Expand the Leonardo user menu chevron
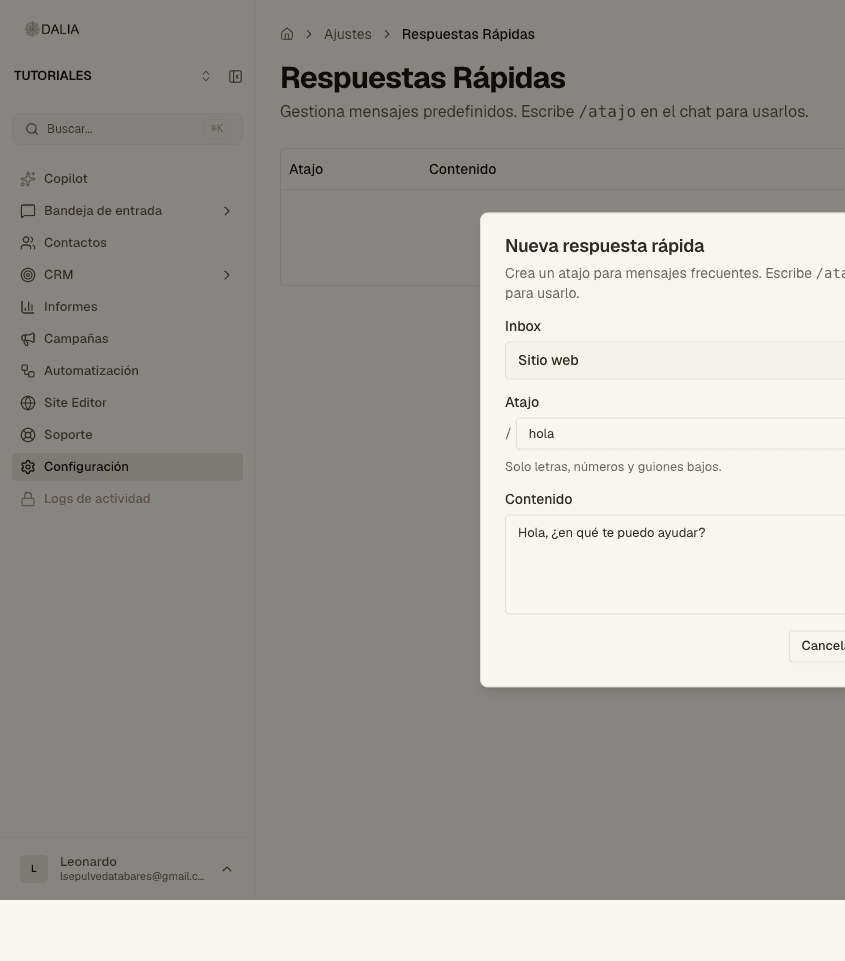 click(227, 869)
